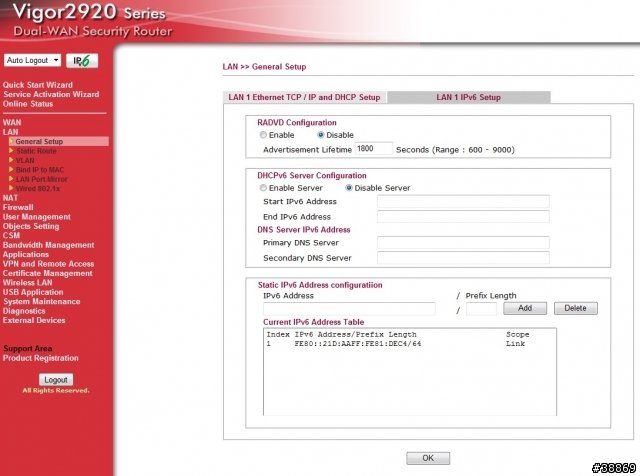Click the arrow beside Wired 802.1x
The image size is (640, 476).
11,188
